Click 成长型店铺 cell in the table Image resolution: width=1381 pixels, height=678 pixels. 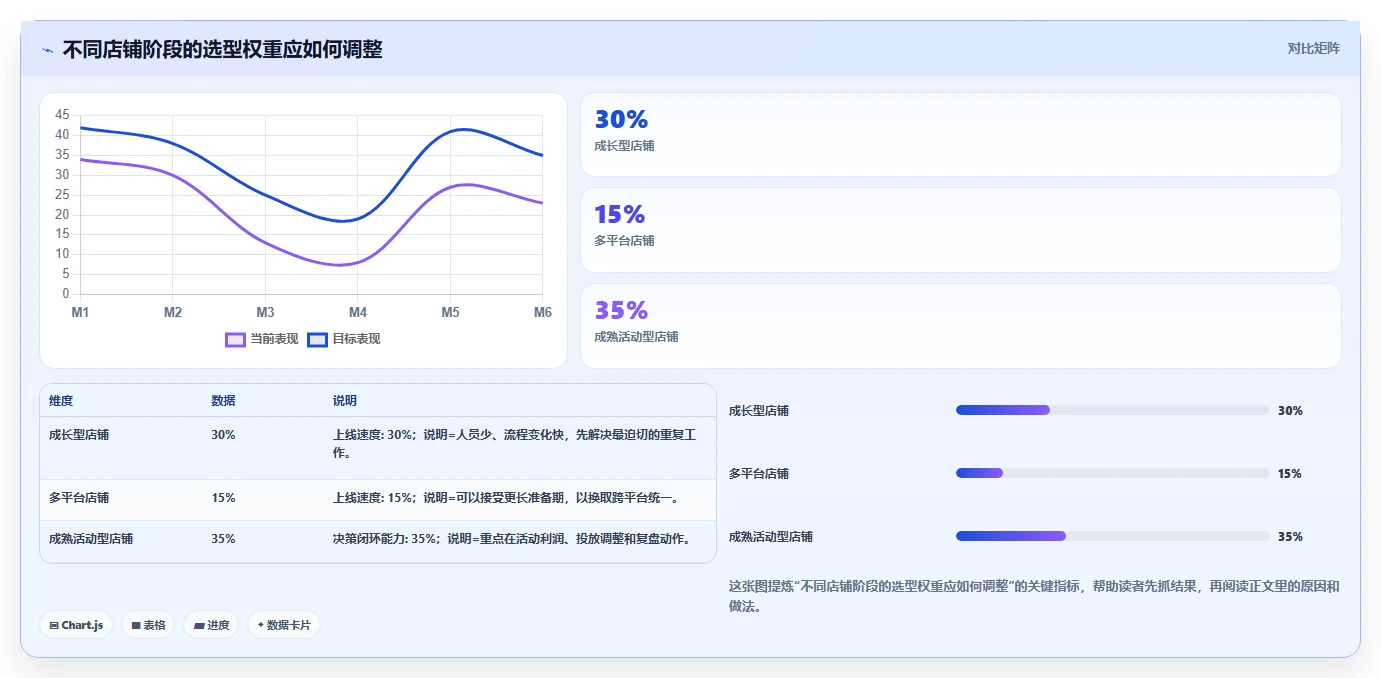[79, 435]
